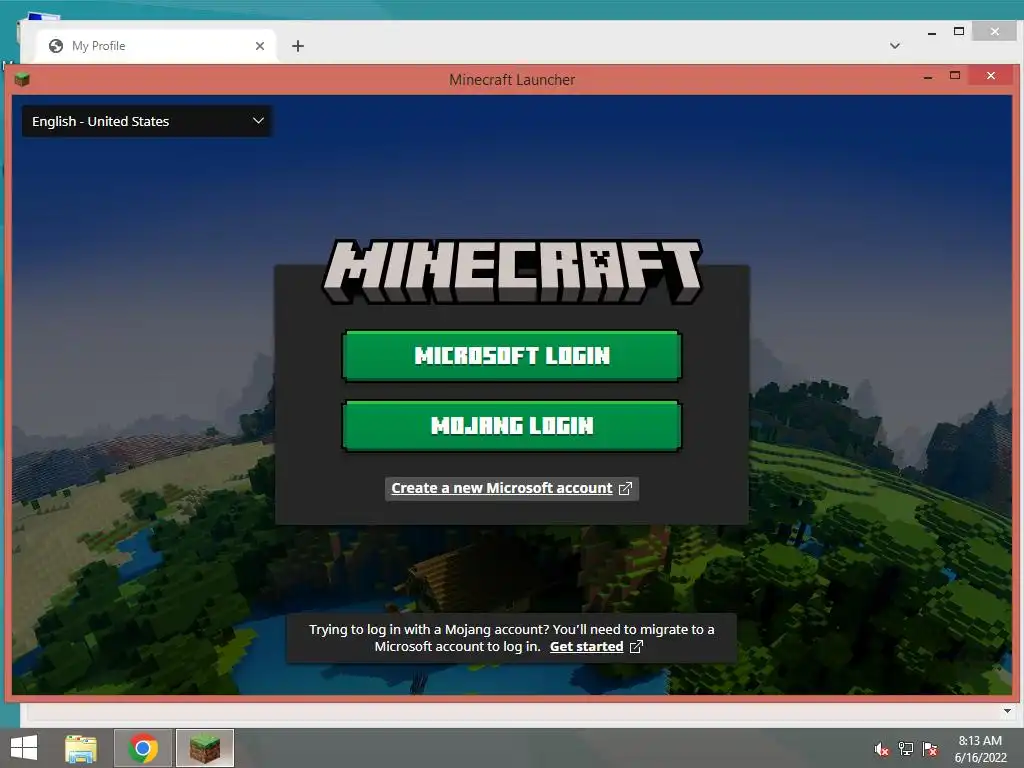
Task: Open the network status tray icon
Action: point(906,749)
